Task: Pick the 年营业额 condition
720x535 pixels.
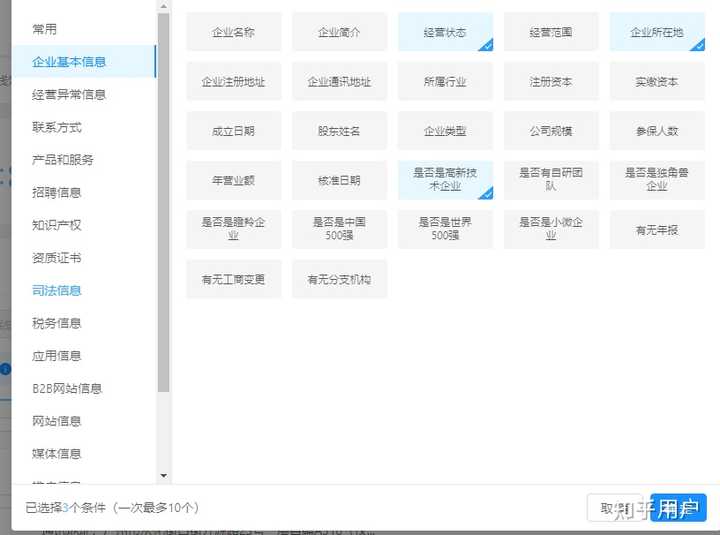Action: [234, 180]
